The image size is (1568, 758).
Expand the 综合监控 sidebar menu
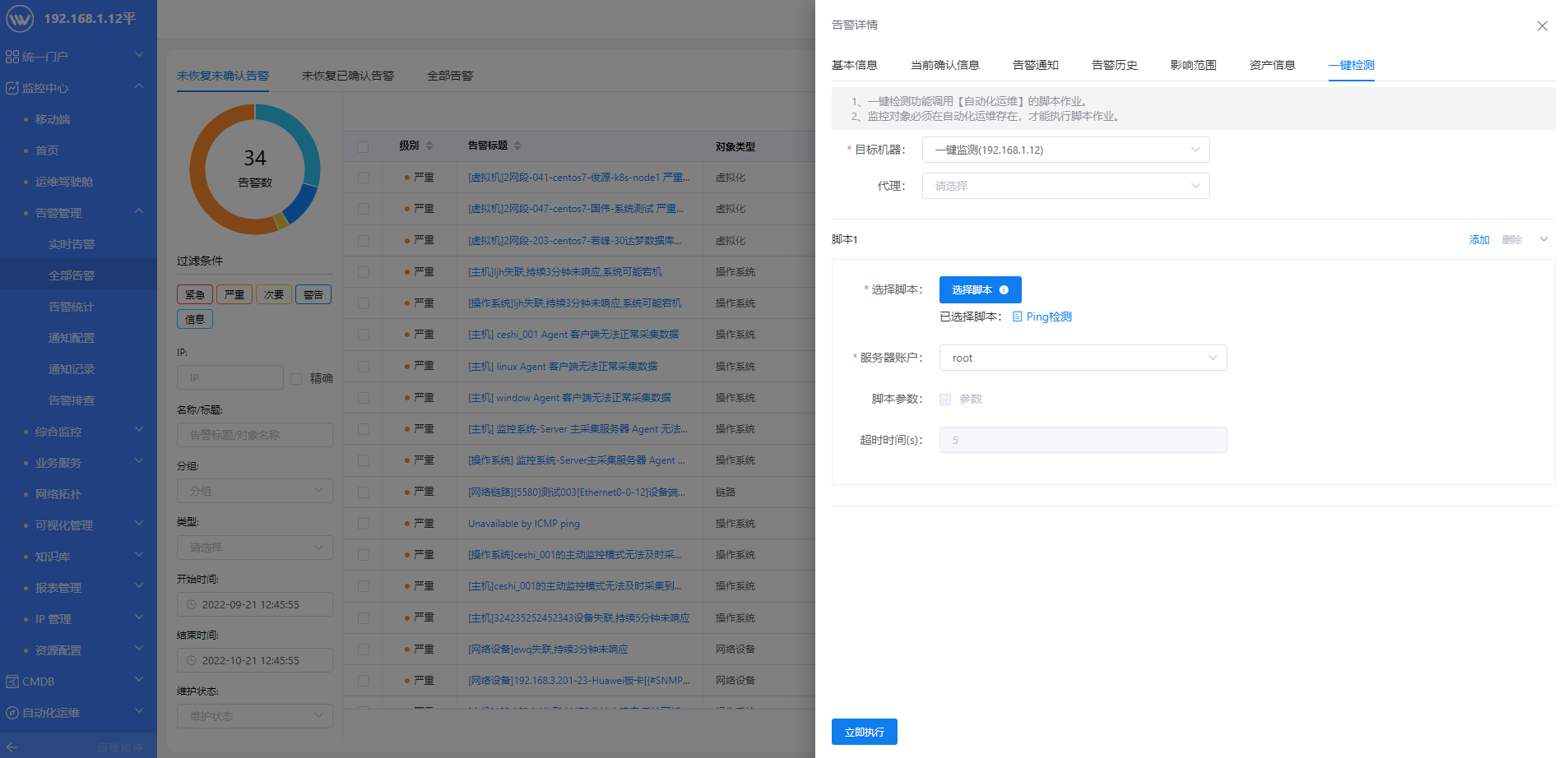pyautogui.click(x=139, y=431)
